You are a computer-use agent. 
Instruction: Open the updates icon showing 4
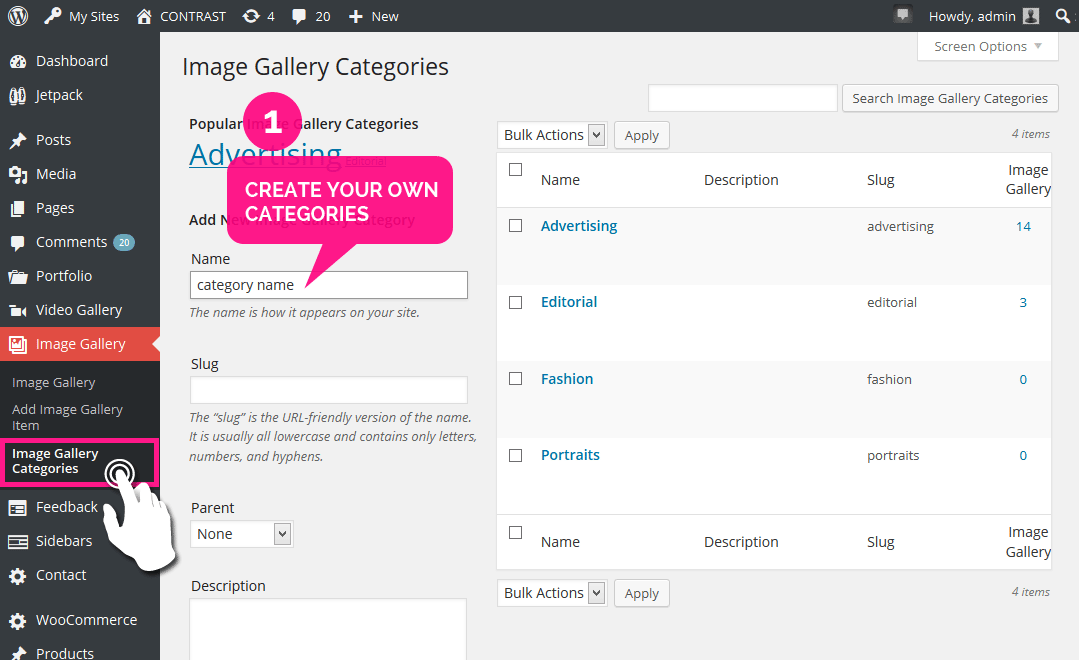258,16
